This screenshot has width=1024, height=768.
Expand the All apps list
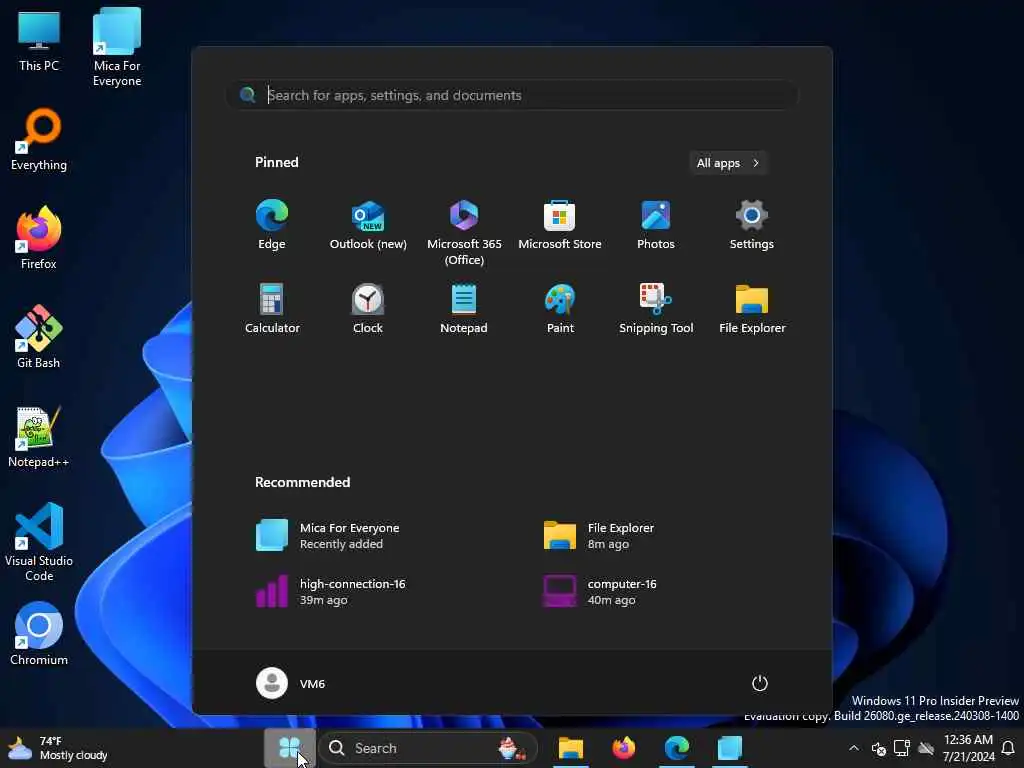(728, 163)
